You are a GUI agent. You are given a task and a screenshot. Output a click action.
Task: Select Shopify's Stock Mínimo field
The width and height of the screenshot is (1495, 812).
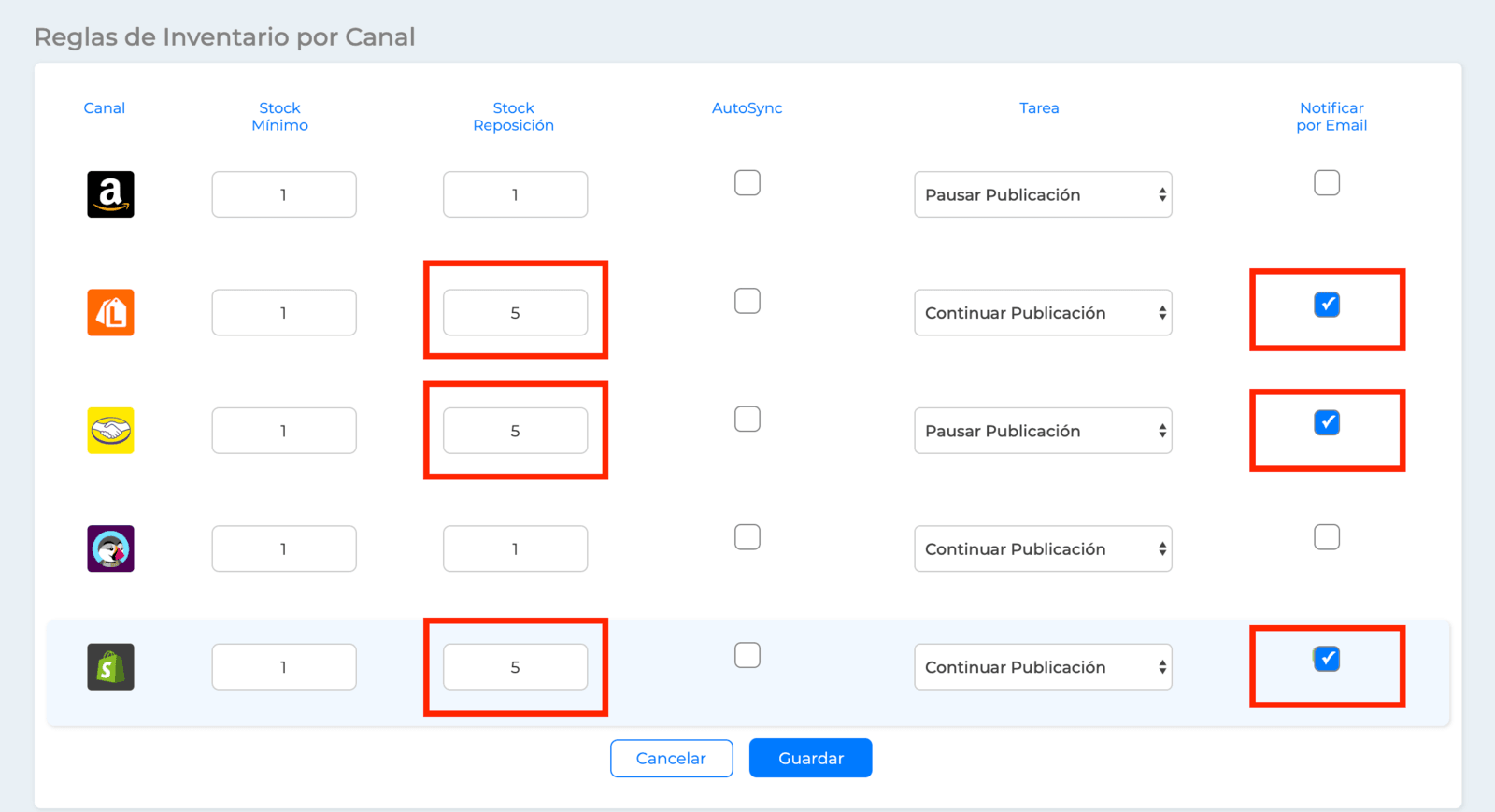pyautogui.click(x=284, y=667)
